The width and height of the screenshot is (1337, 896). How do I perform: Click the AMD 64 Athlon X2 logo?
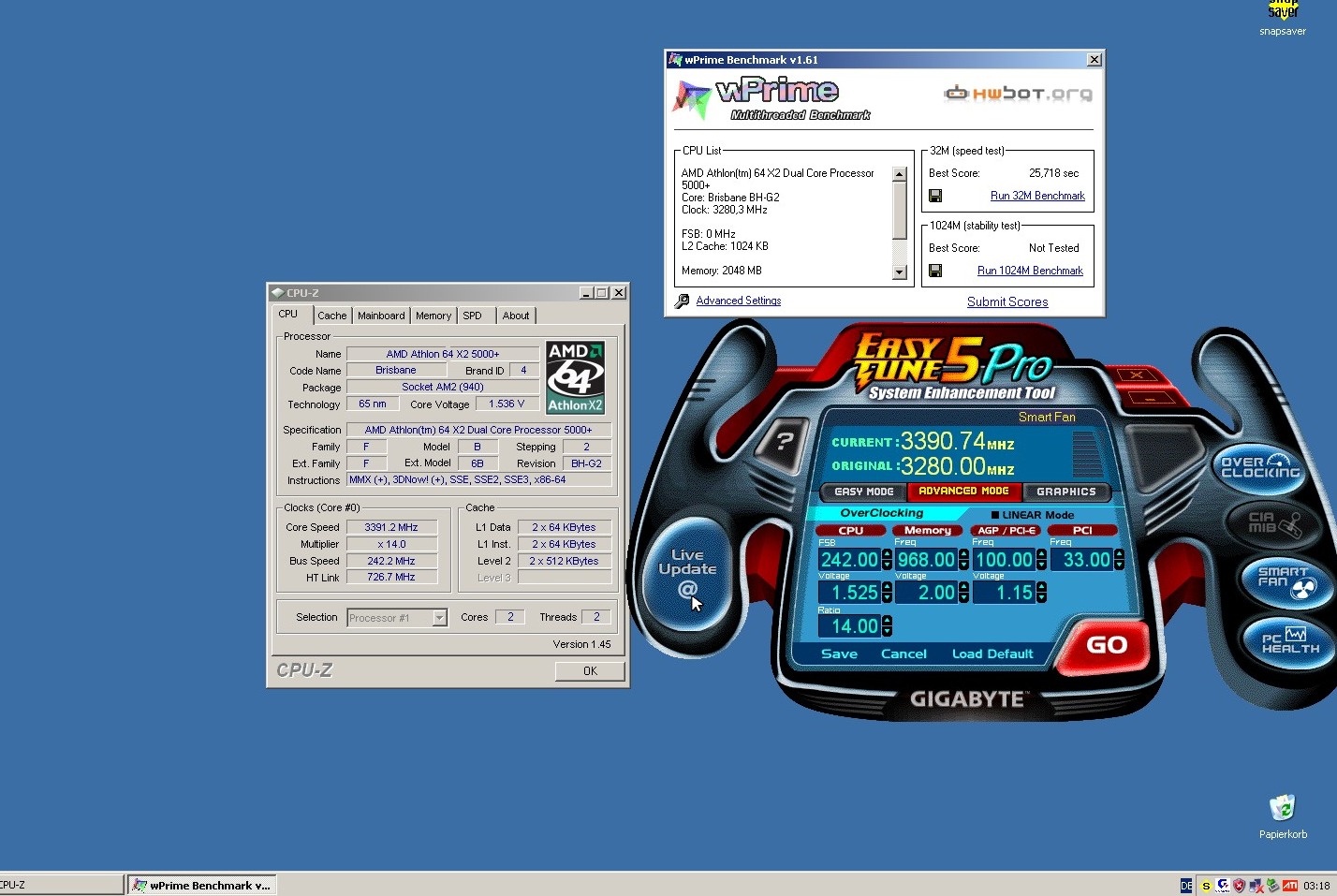tap(575, 377)
